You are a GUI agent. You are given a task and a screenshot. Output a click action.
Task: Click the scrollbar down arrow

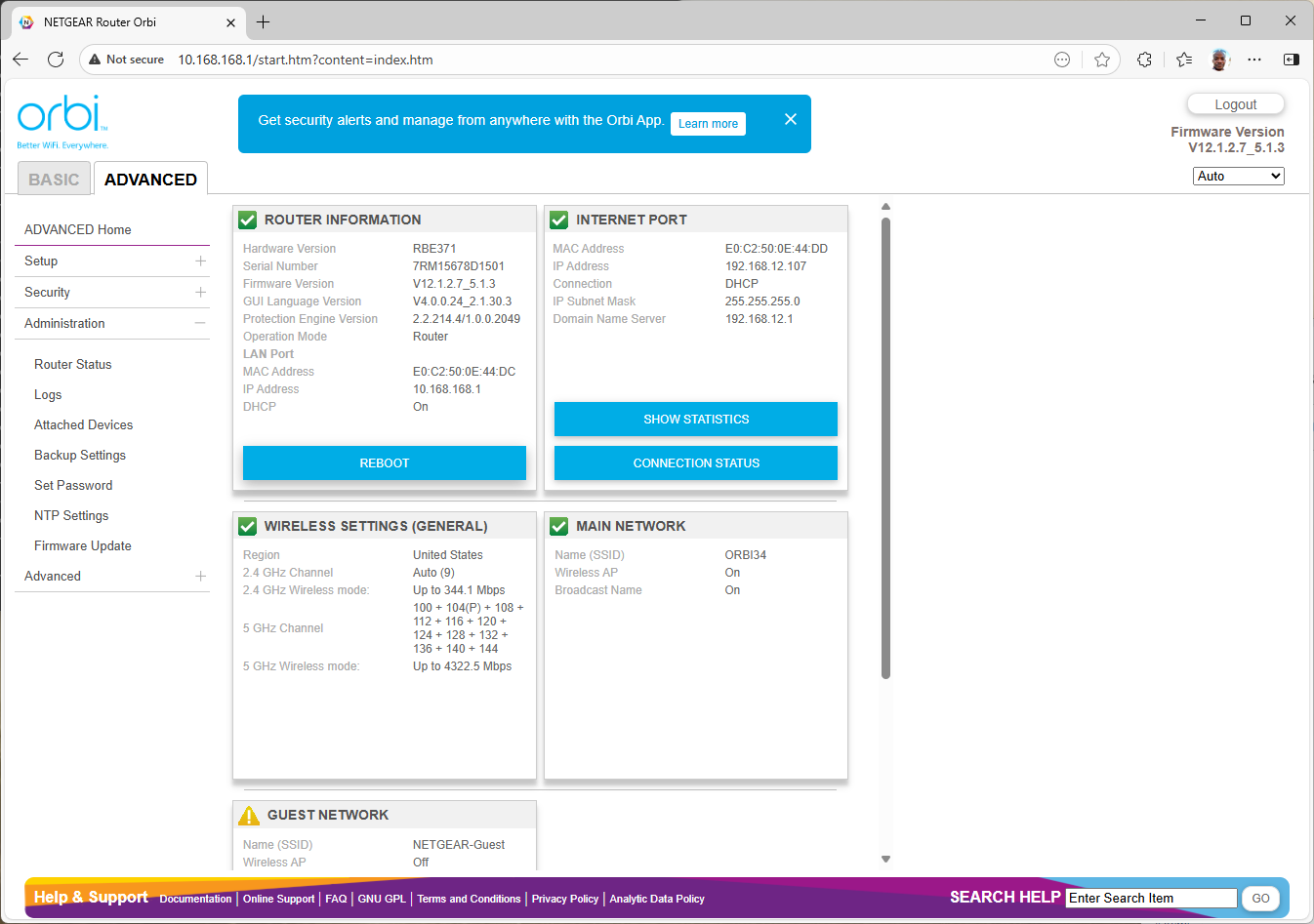pos(885,860)
